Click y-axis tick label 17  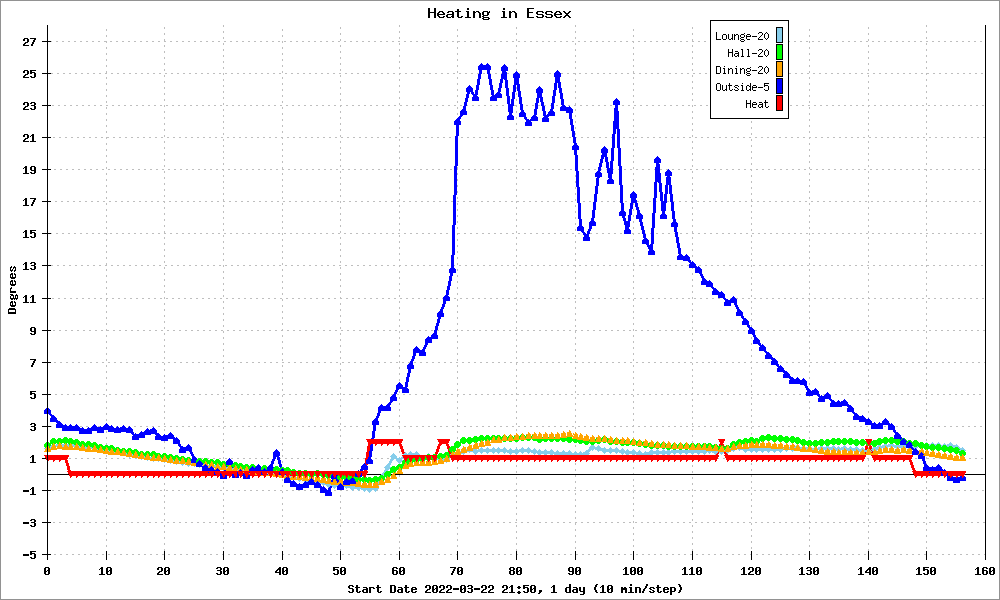point(29,202)
